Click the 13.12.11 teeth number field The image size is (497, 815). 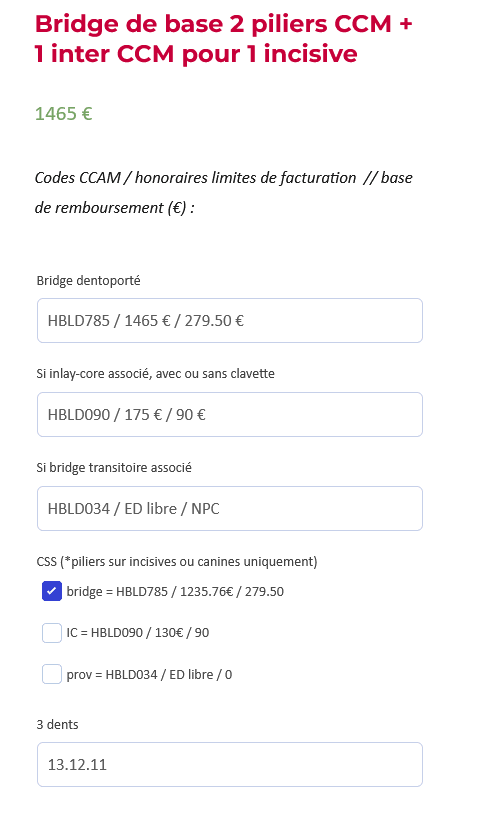tap(230, 765)
